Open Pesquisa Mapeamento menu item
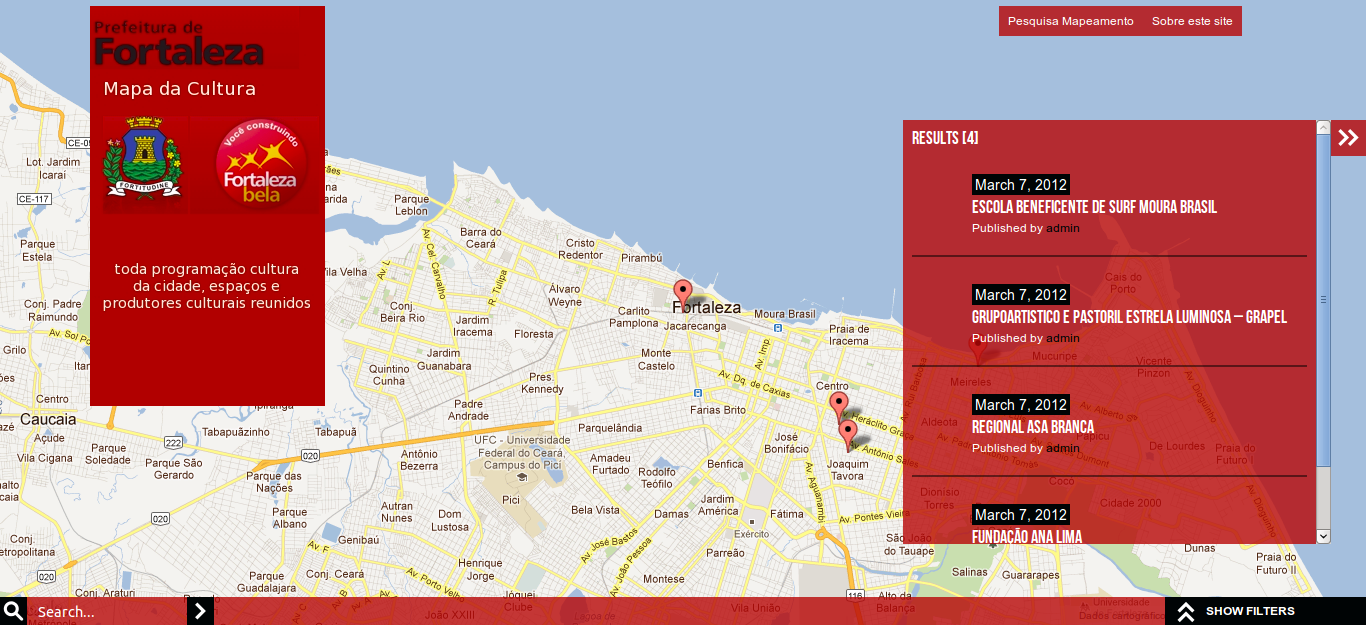Image resolution: width=1366 pixels, height=625 pixels. coord(1070,21)
